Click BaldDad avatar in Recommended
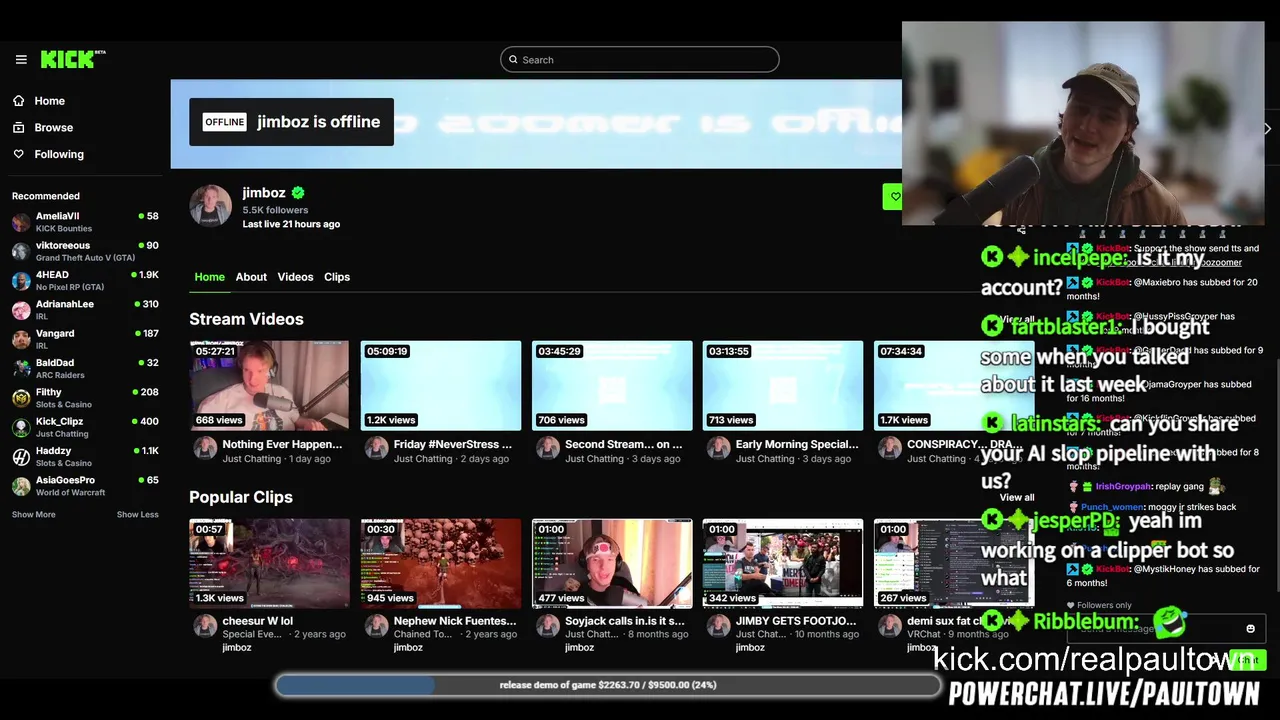 point(21,369)
